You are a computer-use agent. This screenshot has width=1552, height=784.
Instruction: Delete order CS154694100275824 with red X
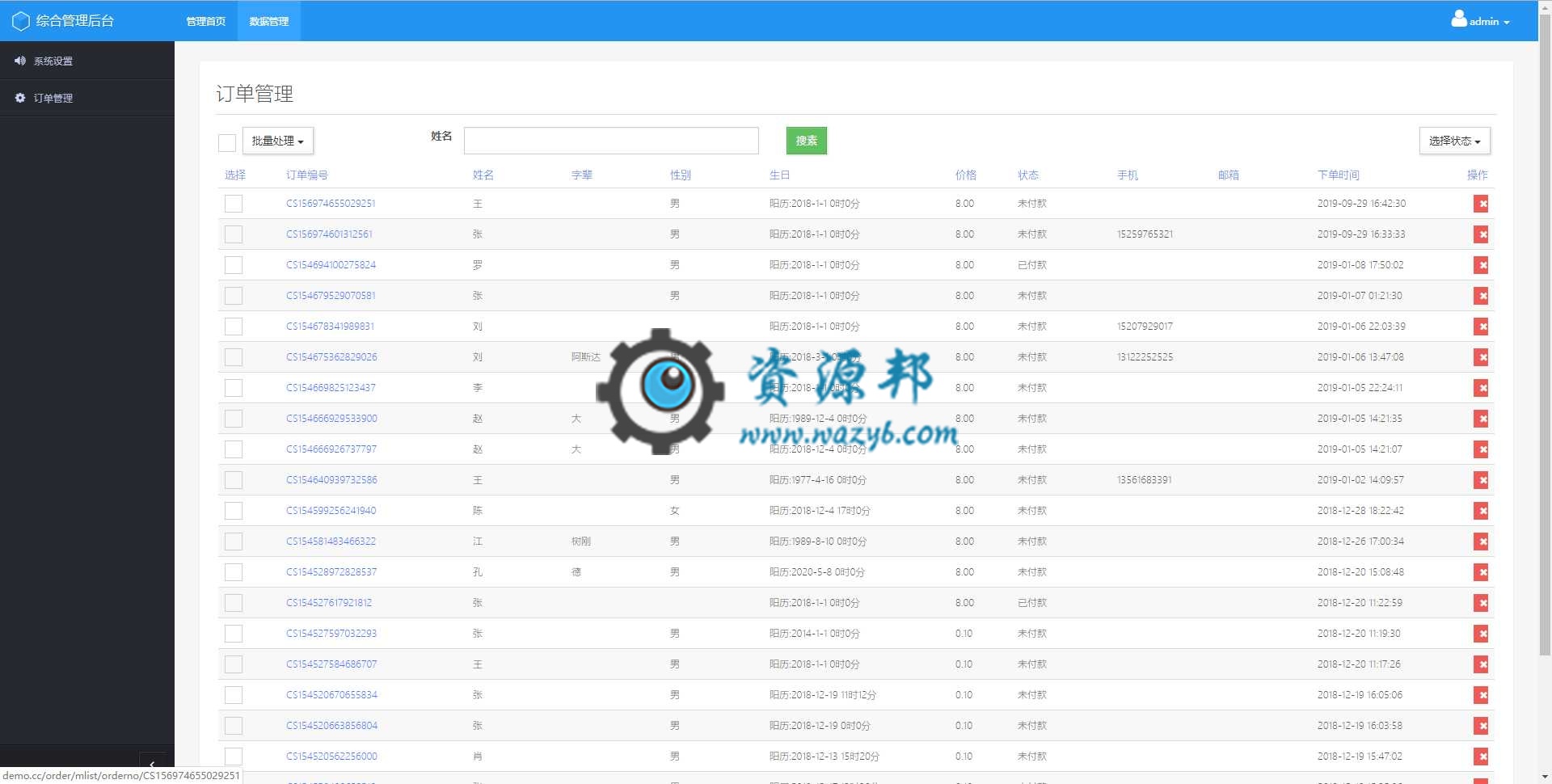coord(1481,265)
